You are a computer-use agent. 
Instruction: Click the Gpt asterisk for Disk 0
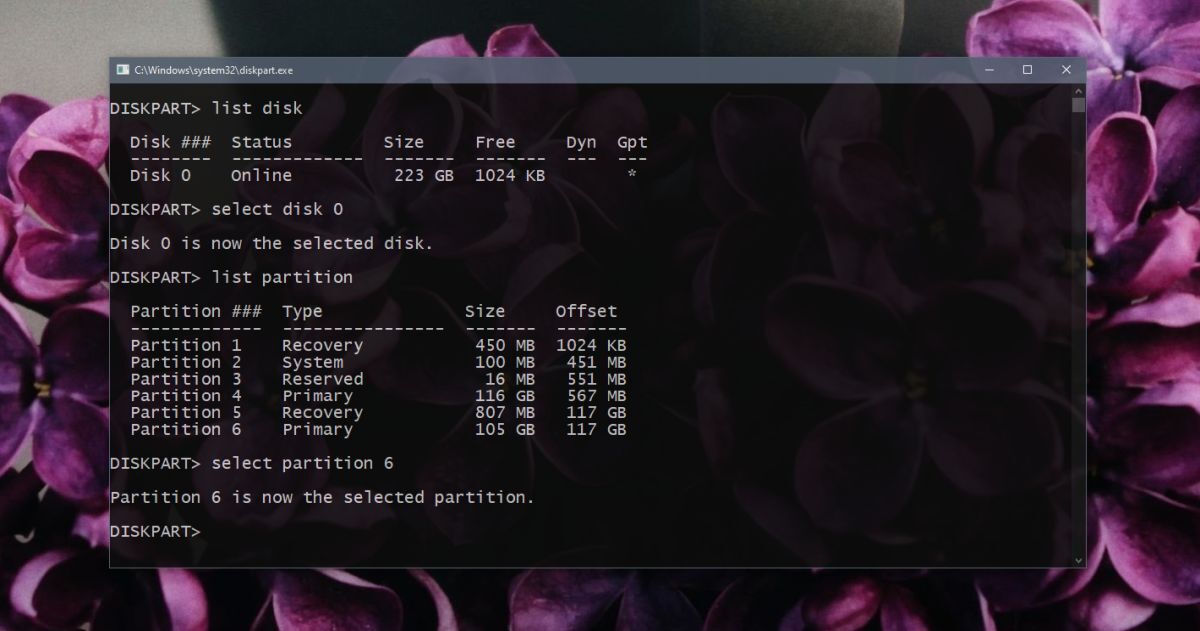631,176
